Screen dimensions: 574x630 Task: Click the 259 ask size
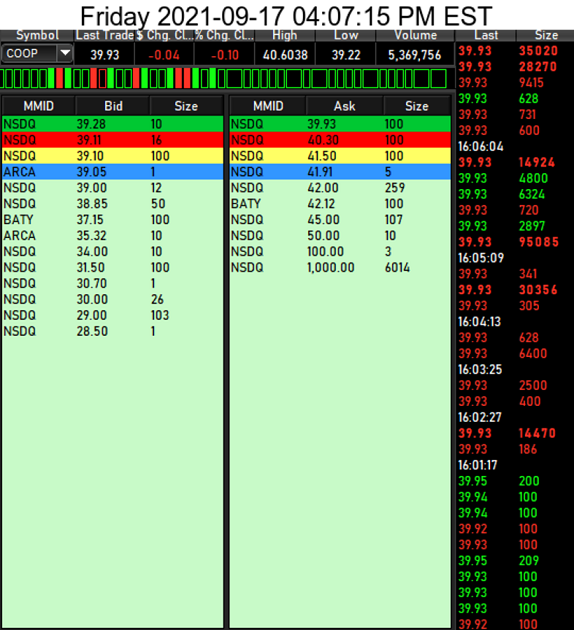coord(395,188)
